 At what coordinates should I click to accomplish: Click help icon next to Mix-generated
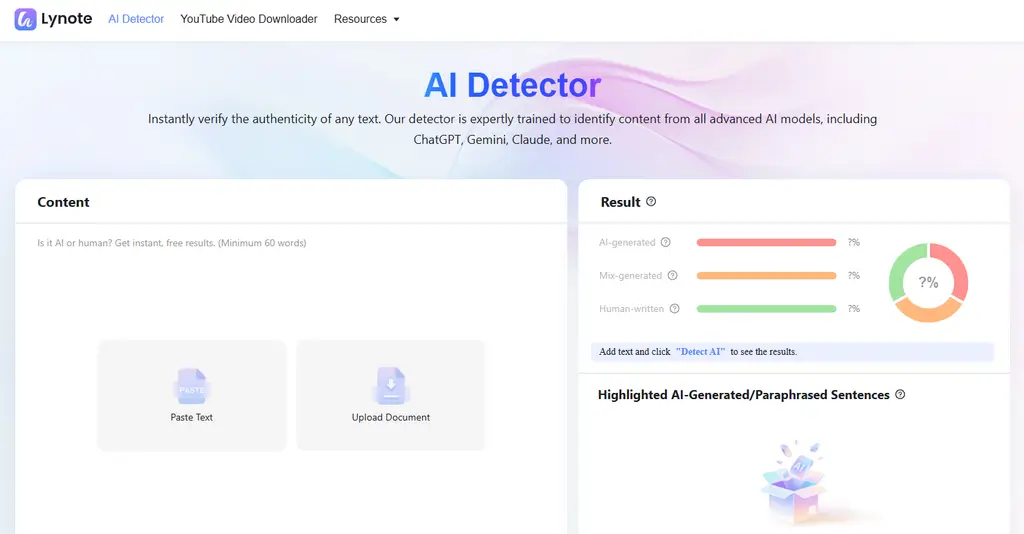(x=673, y=275)
